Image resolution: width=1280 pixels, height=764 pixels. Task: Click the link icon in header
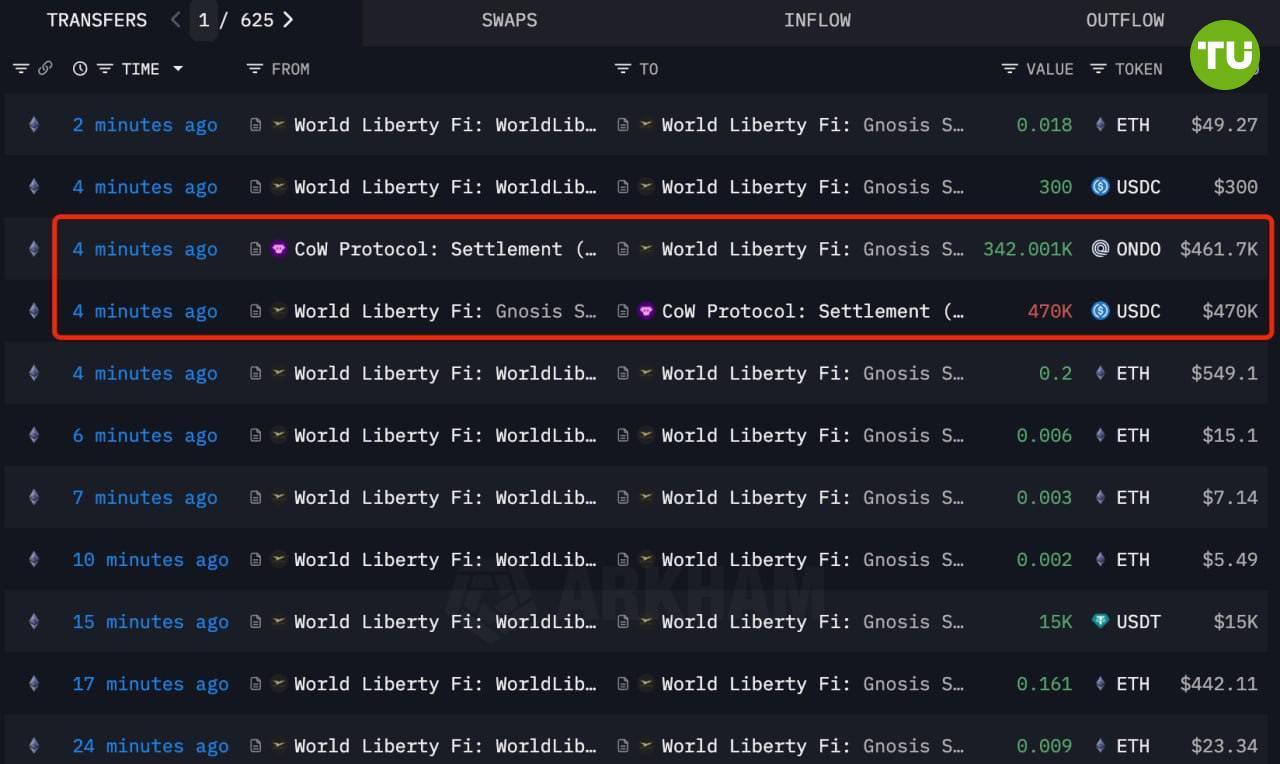coord(45,69)
